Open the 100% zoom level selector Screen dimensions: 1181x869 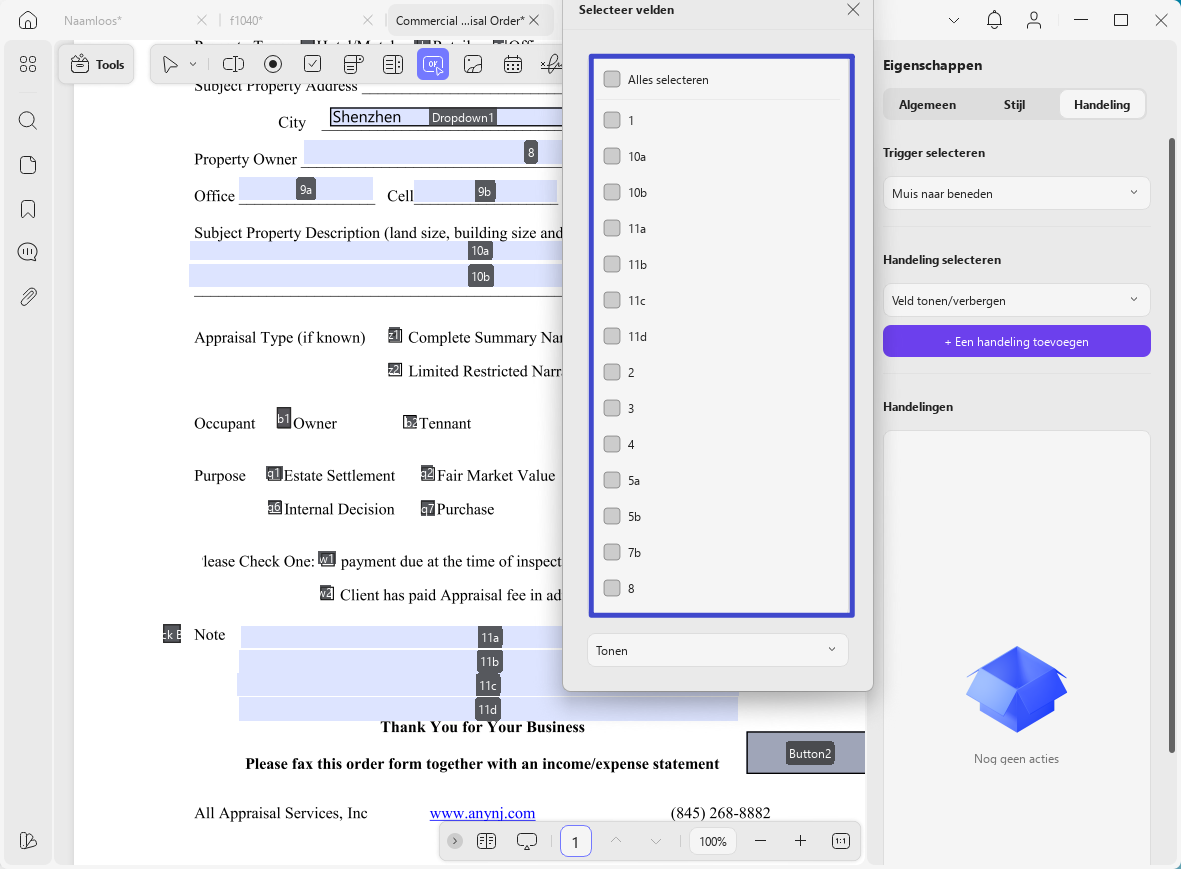[713, 841]
